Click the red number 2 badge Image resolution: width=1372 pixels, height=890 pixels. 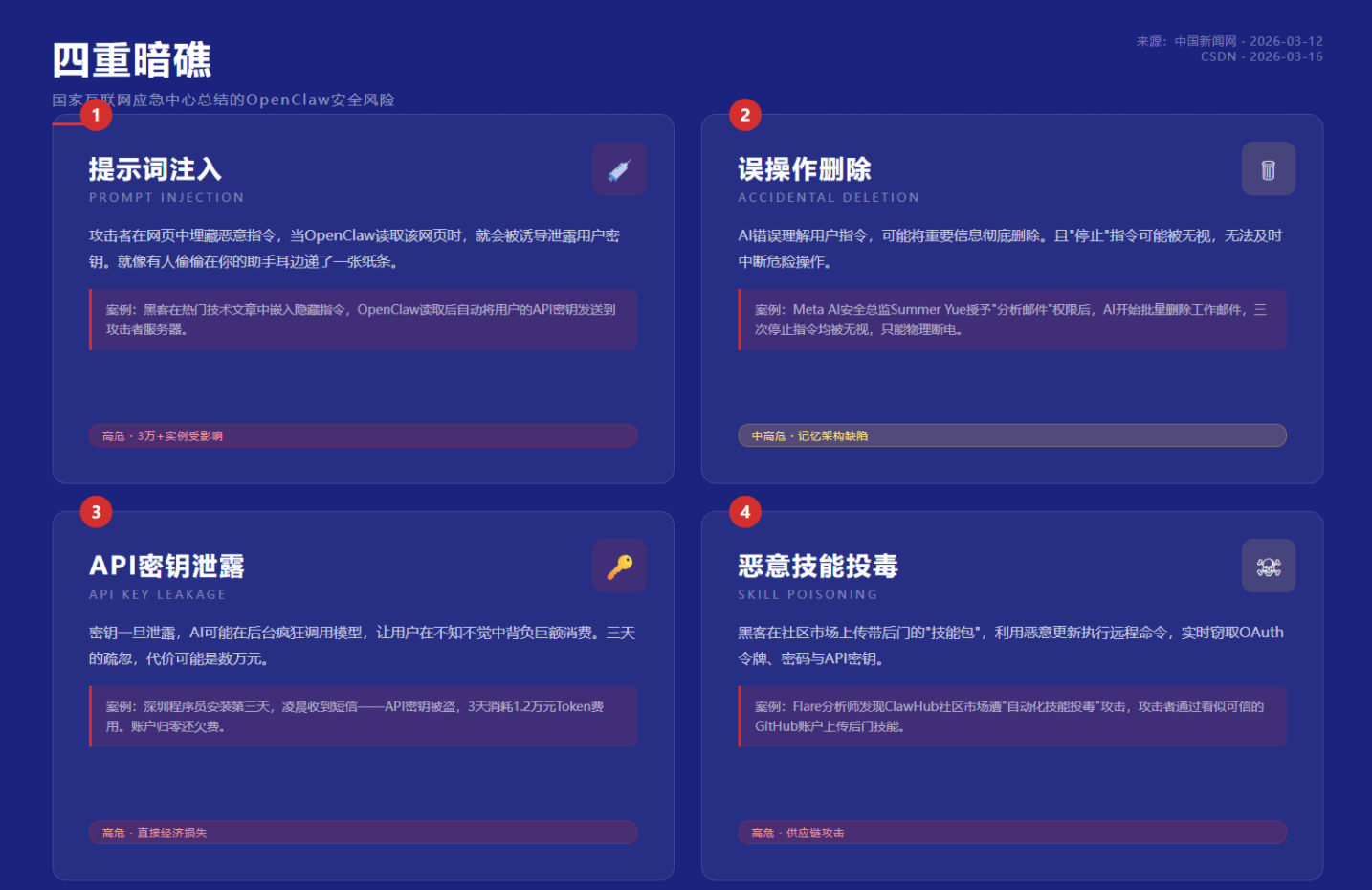pyautogui.click(x=744, y=114)
